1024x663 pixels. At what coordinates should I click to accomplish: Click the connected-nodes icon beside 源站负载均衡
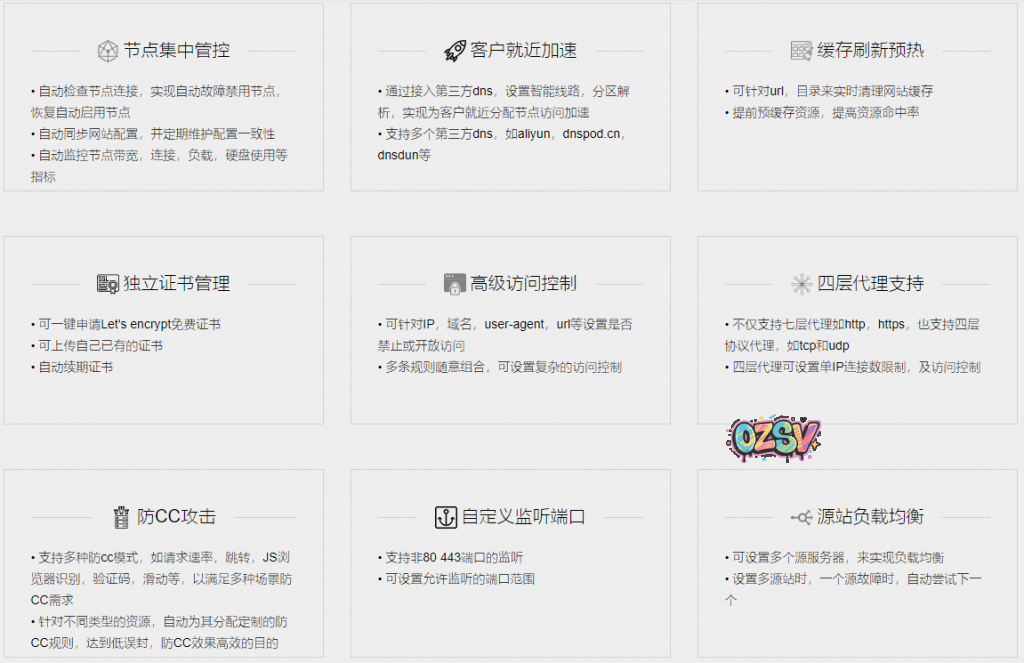[x=801, y=517]
